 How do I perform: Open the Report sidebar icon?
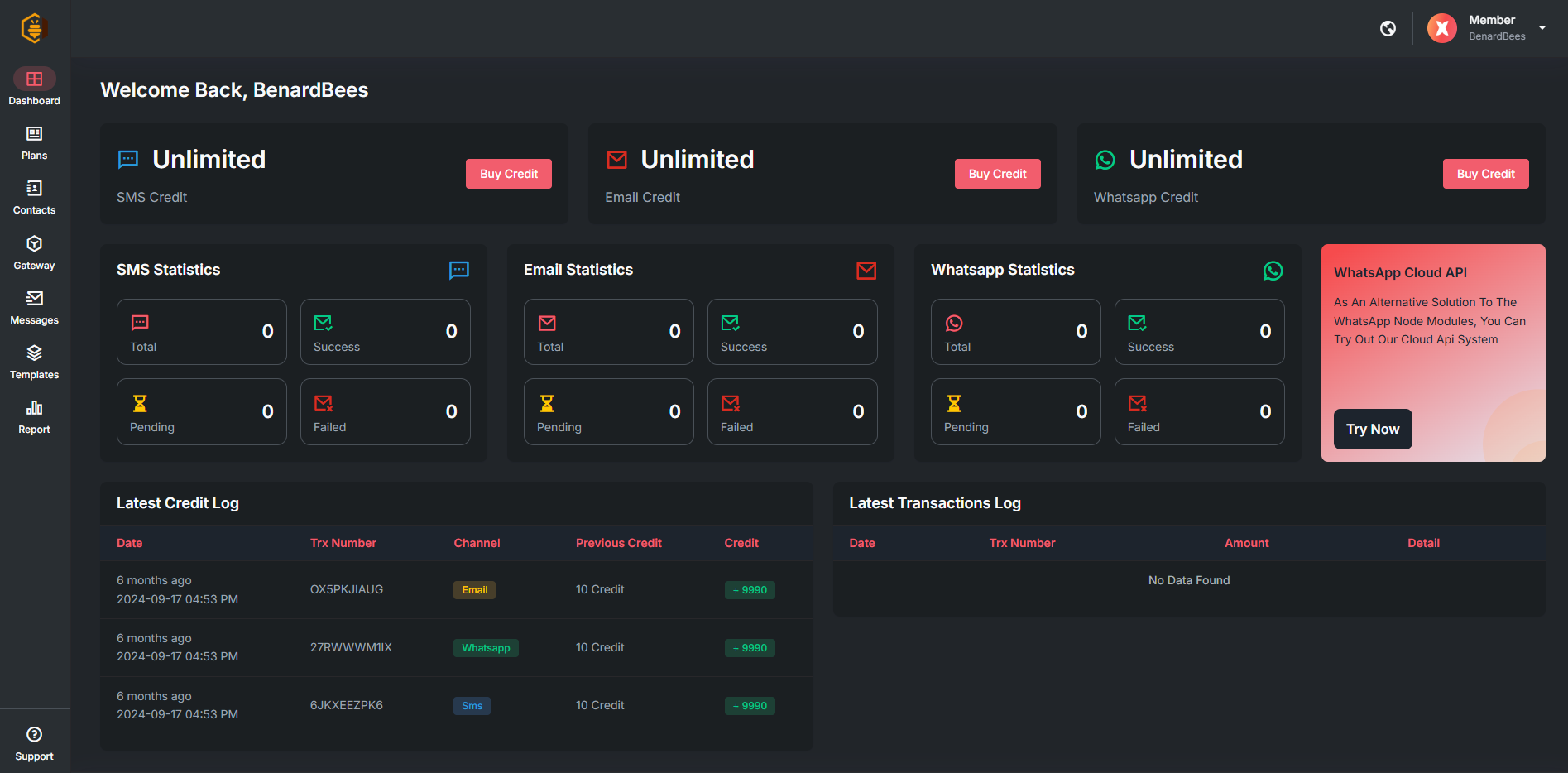tap(34, 408)
